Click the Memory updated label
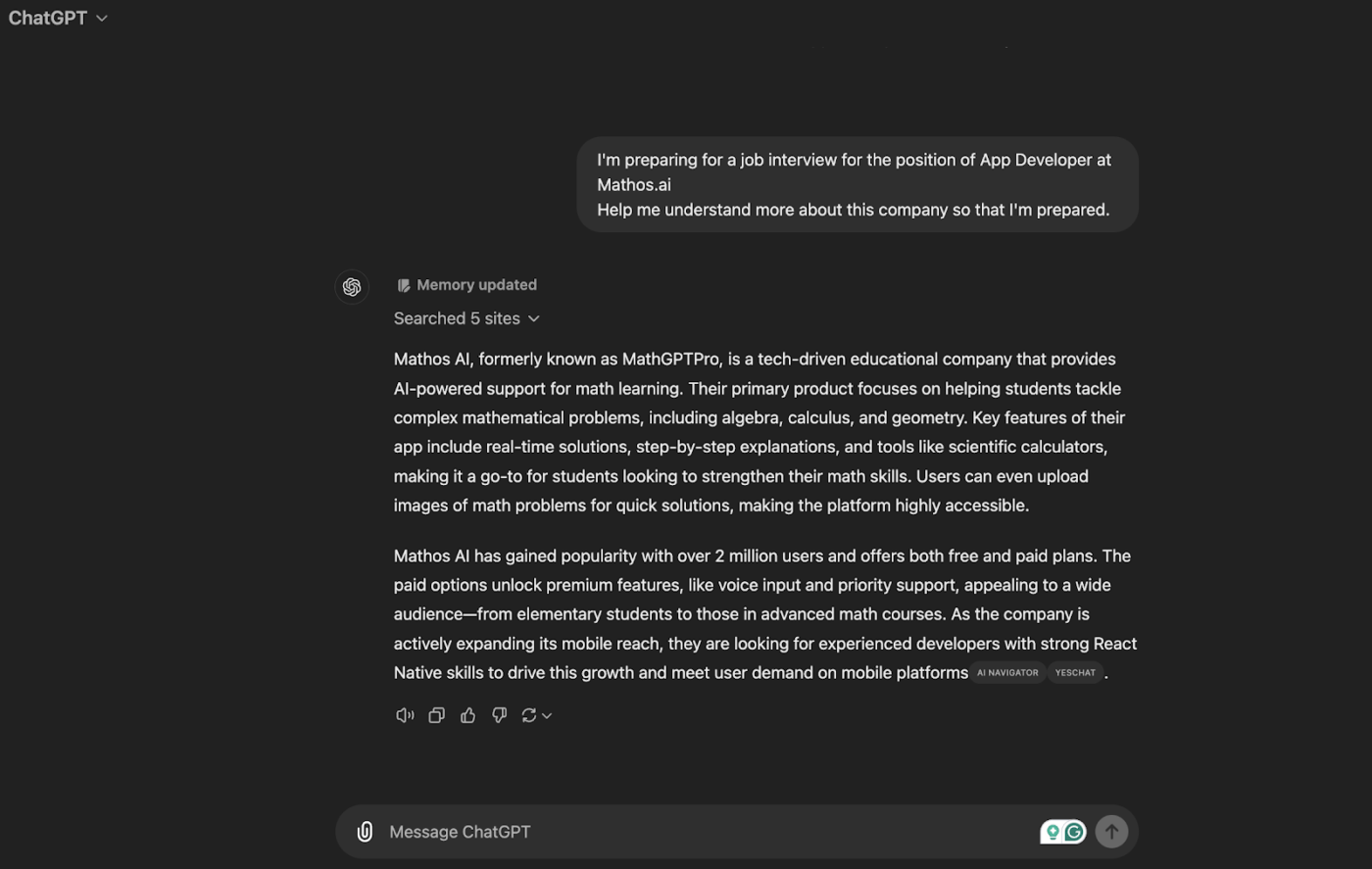1372x869 pixels. [476, 284]
